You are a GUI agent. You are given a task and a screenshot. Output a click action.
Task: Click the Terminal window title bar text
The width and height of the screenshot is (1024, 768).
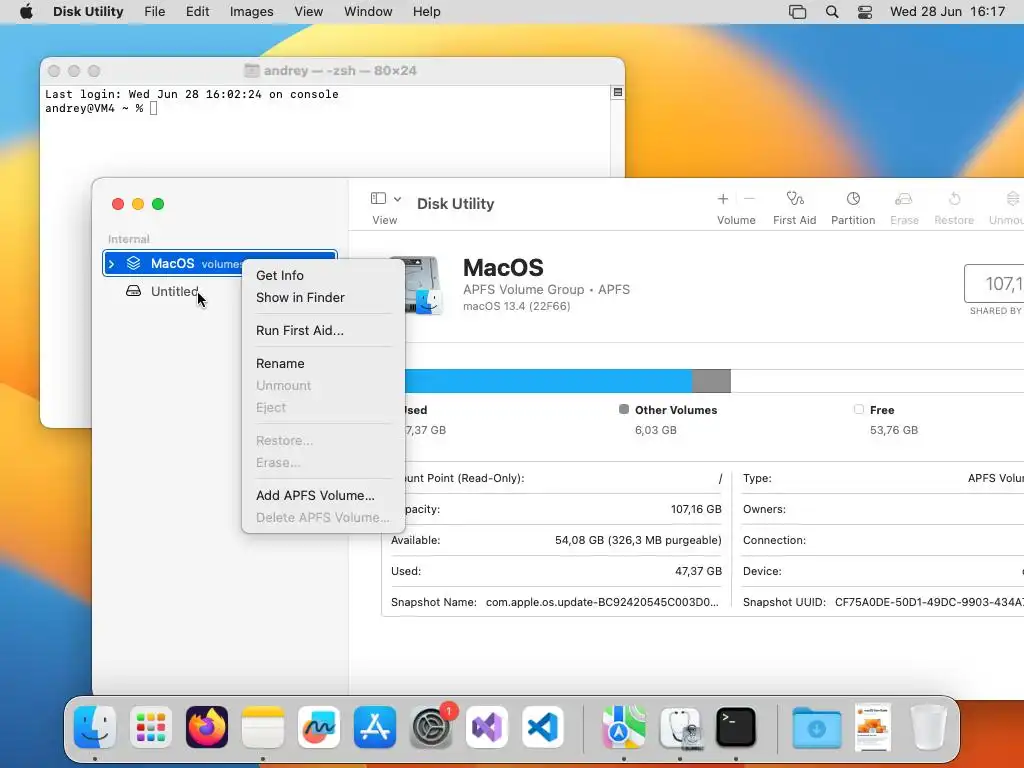[340, 71]
